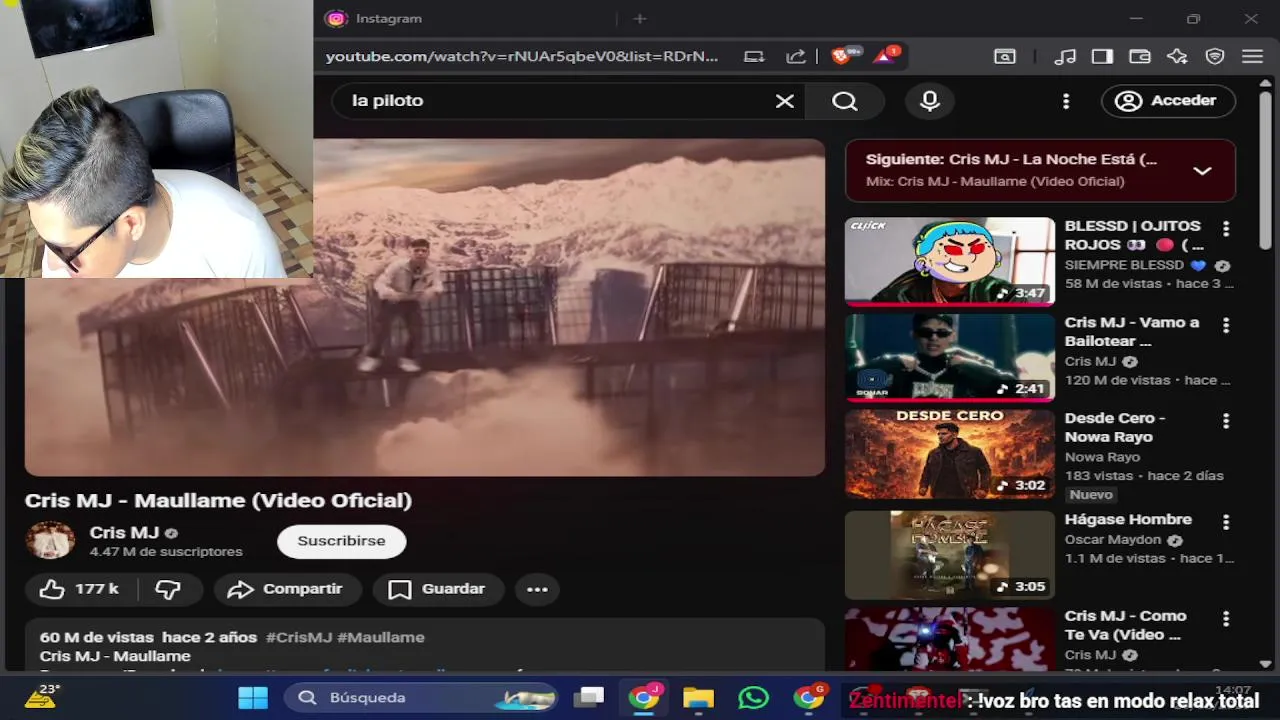The width and height of the screenshot is (1280, 720).
Task: Open Cris MJ Como Te Va video title
Action: [x=1125, y=625]
